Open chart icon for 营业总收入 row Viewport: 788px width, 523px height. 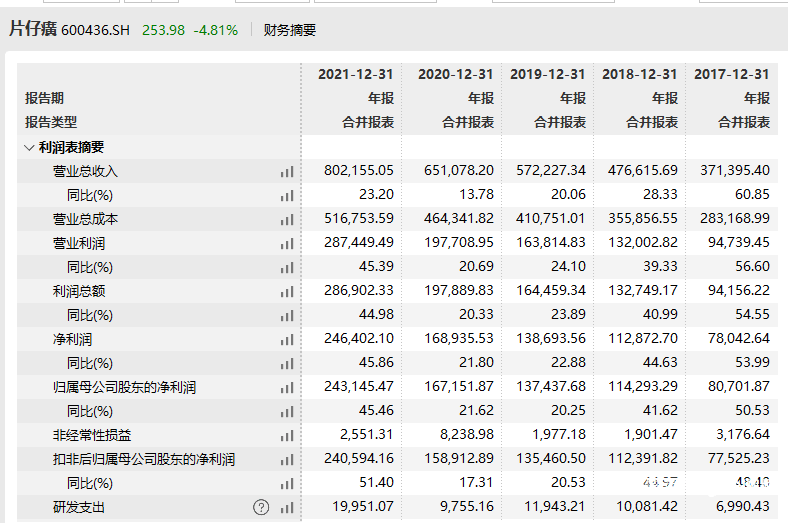[x=287, y=172]
